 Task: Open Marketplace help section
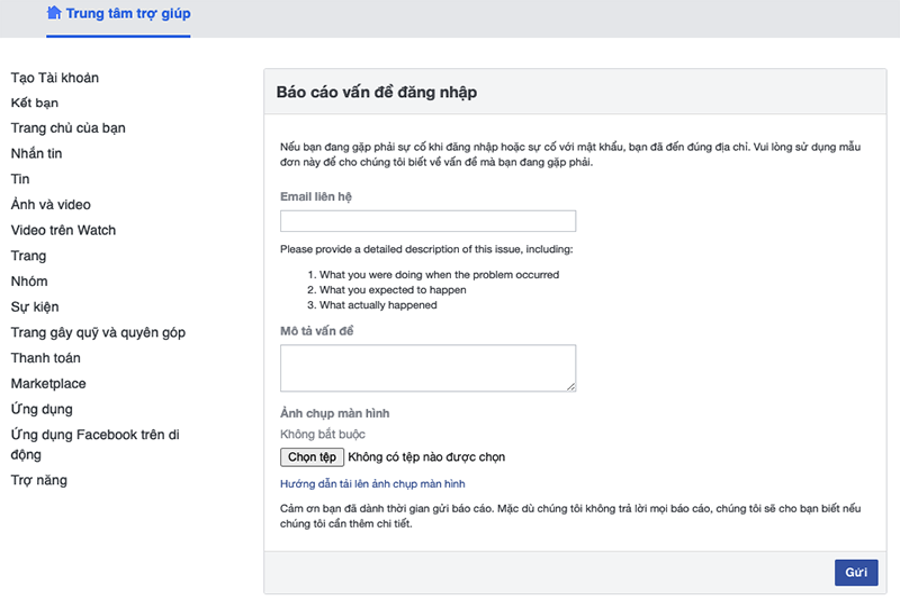pyautogui.click(x=49, y=383)
